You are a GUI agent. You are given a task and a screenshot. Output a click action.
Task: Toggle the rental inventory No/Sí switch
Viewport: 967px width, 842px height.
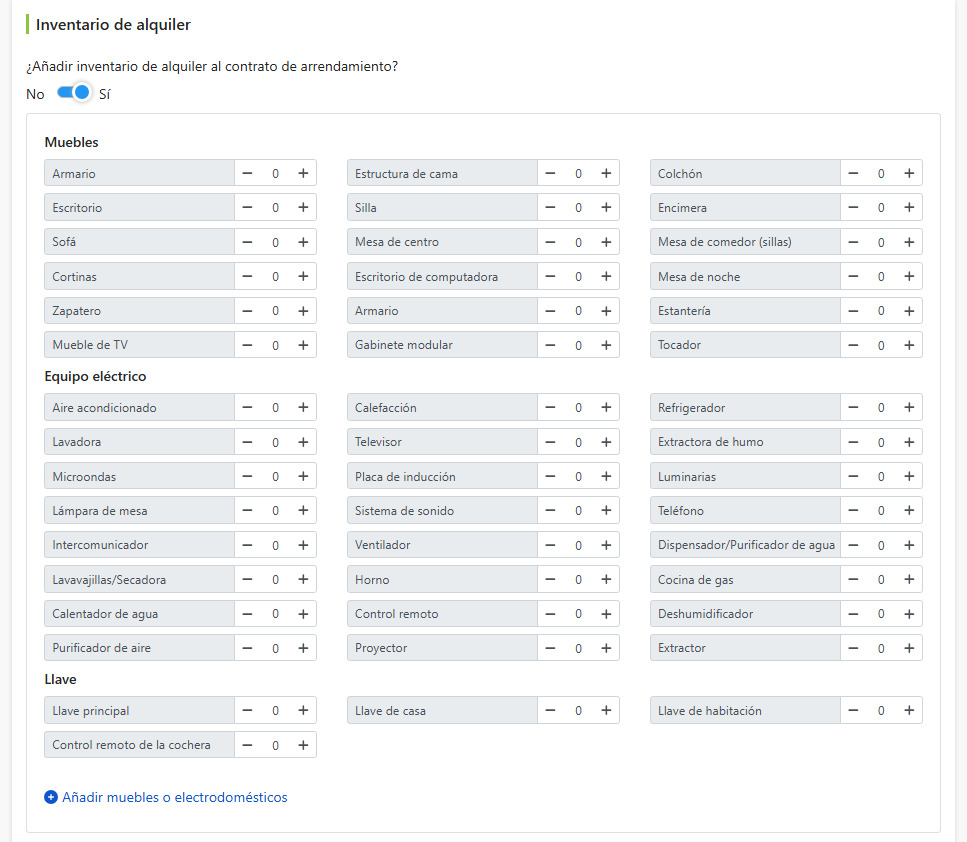[74, 93]
